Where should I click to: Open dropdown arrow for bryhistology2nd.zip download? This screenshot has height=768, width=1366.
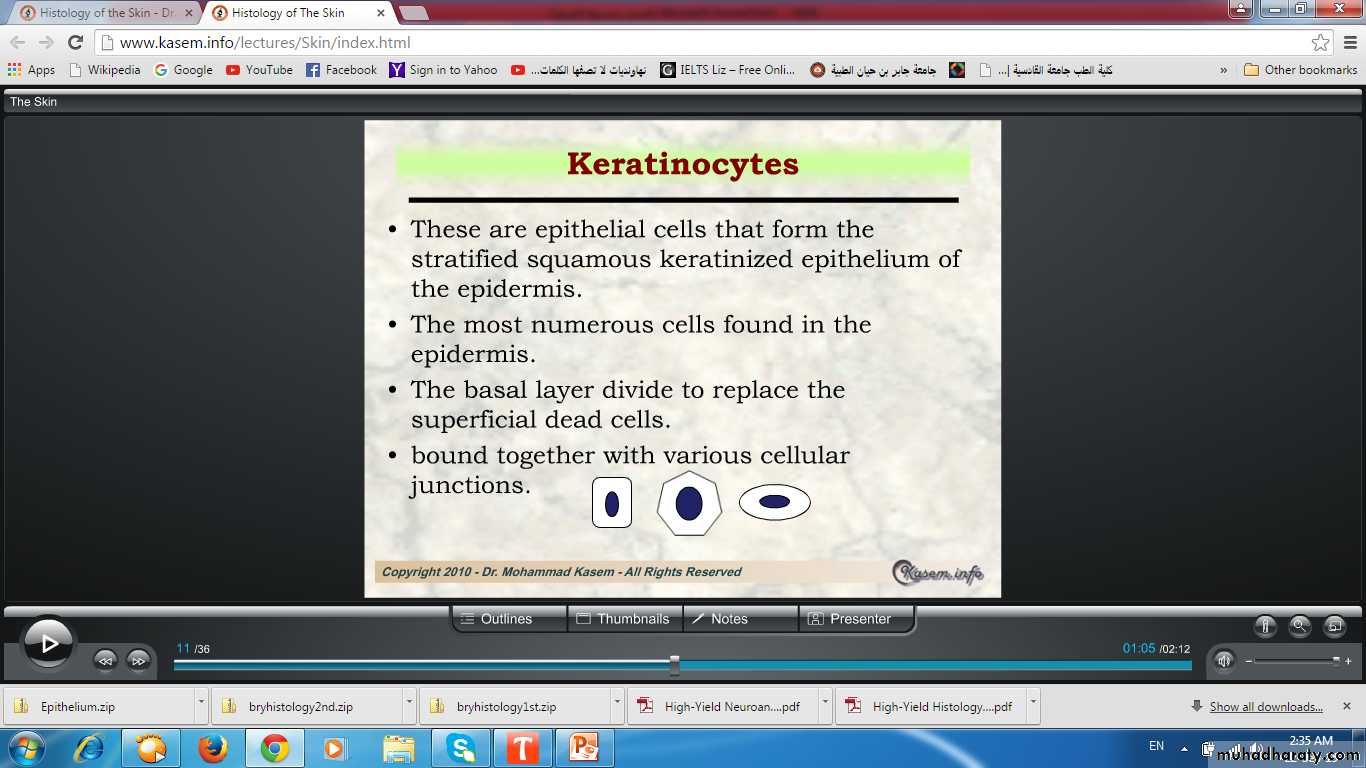pos(409,703)
